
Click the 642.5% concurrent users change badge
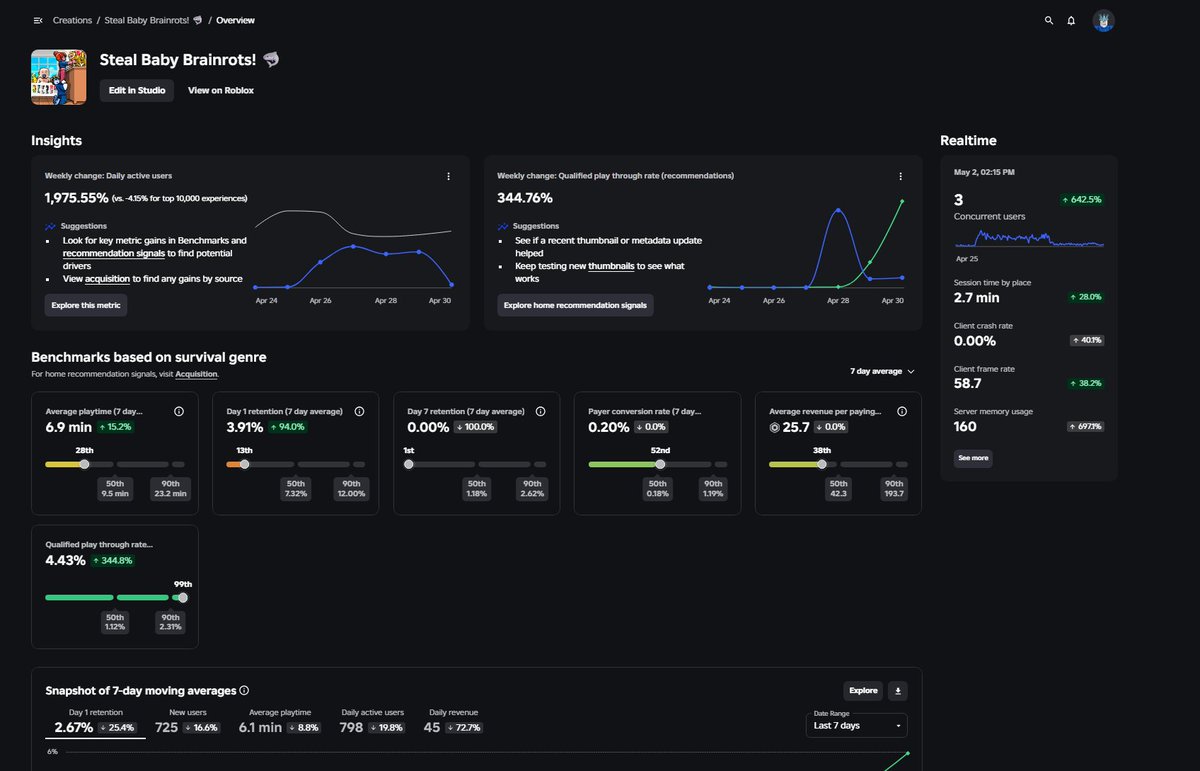[x=1082, y=199]
